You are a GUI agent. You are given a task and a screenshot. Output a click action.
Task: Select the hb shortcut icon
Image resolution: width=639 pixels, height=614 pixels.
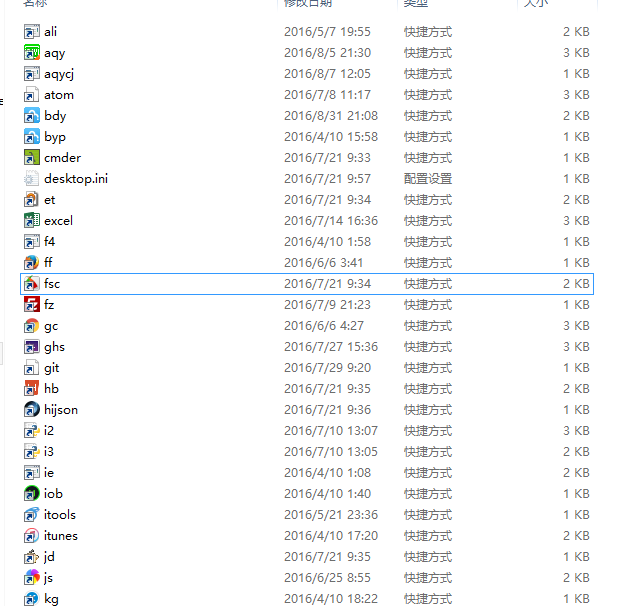[32, 389]
